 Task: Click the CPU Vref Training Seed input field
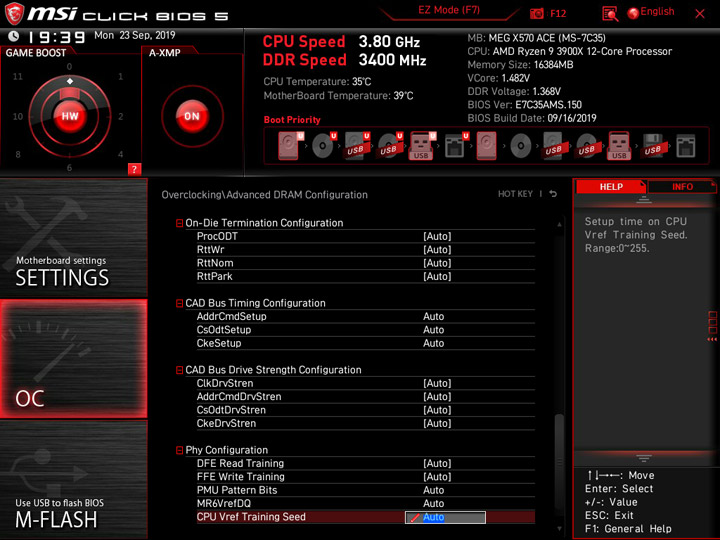point(445,518)
